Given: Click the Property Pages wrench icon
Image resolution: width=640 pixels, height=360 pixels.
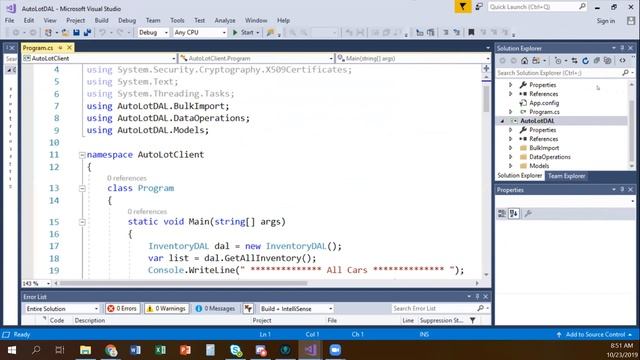Looking at the screenshot, I should tap(528, 213).
